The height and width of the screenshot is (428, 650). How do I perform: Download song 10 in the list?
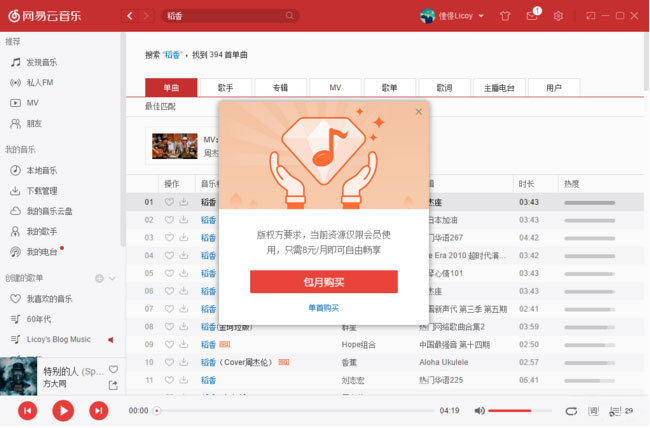184,362
